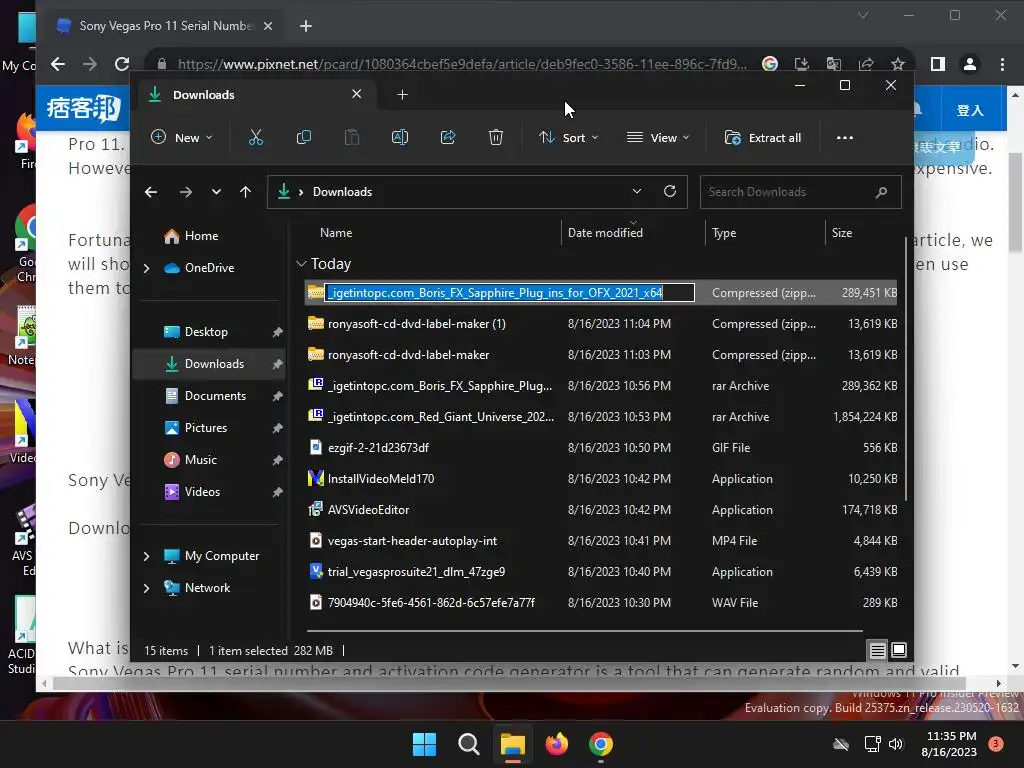
Task: Go up one folder level
Action: 246,192
